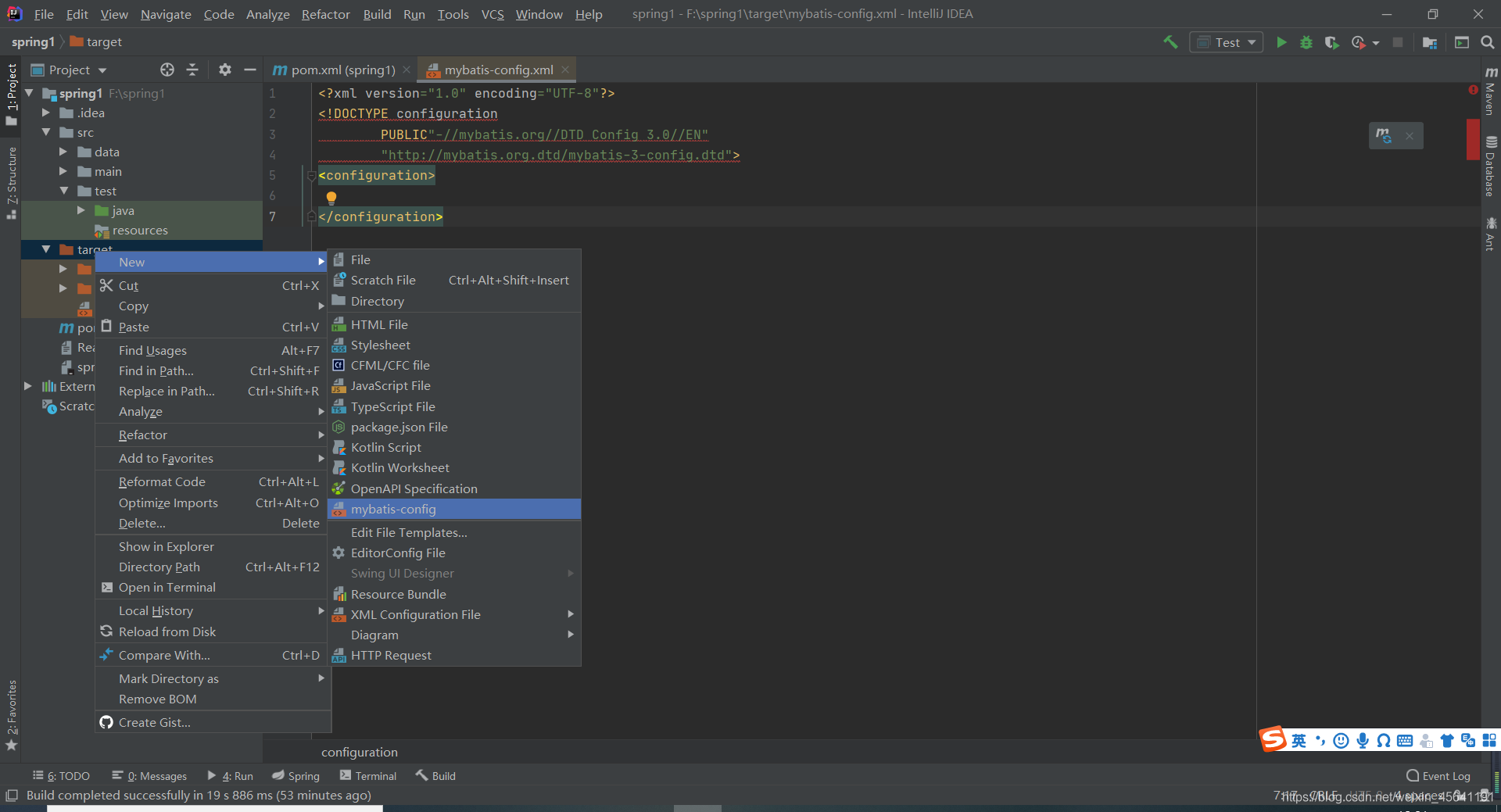Viewport: 1501px width, 812px height.
Task: Click the target breadcrumb in the navigation bar
Action: 96,42
